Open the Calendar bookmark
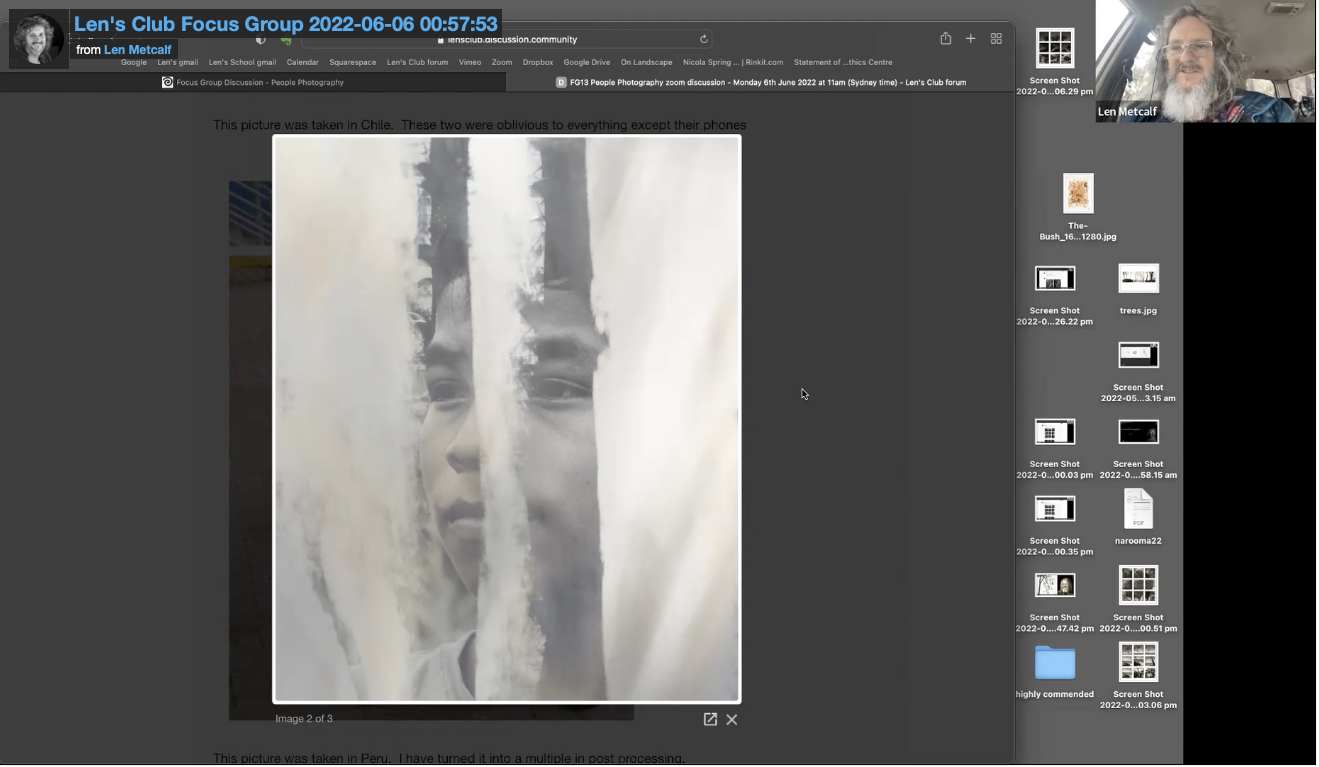Image resolution: width=1319 pixels, height=767 pixels. point(303,62)
